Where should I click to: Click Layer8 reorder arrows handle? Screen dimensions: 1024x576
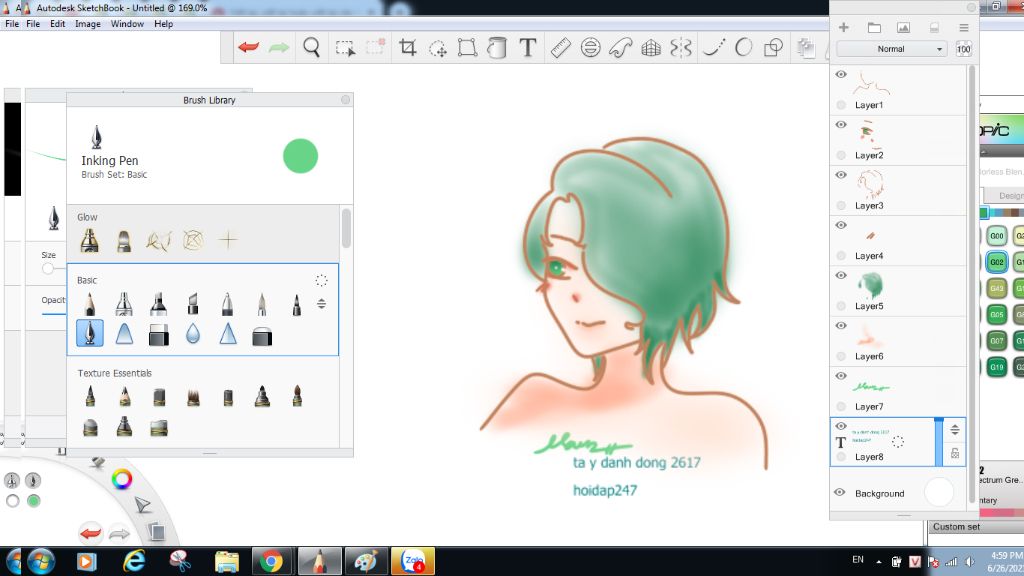pos(955,430)
